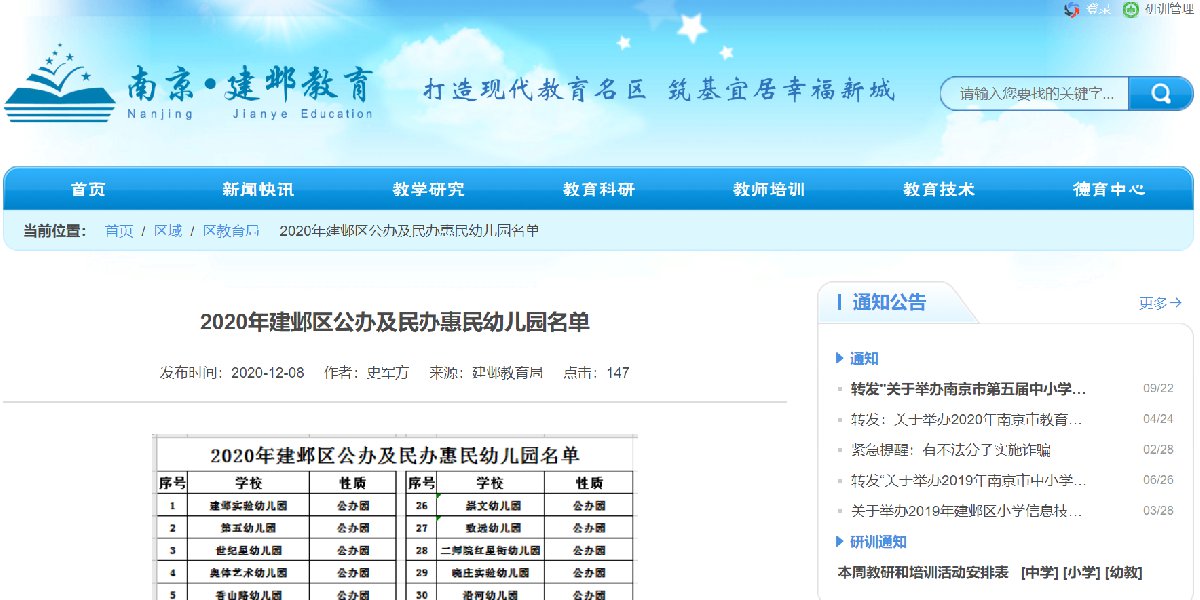Click the magnifying glass search button
The image size is (1200, 600).
pos(1160,94)
